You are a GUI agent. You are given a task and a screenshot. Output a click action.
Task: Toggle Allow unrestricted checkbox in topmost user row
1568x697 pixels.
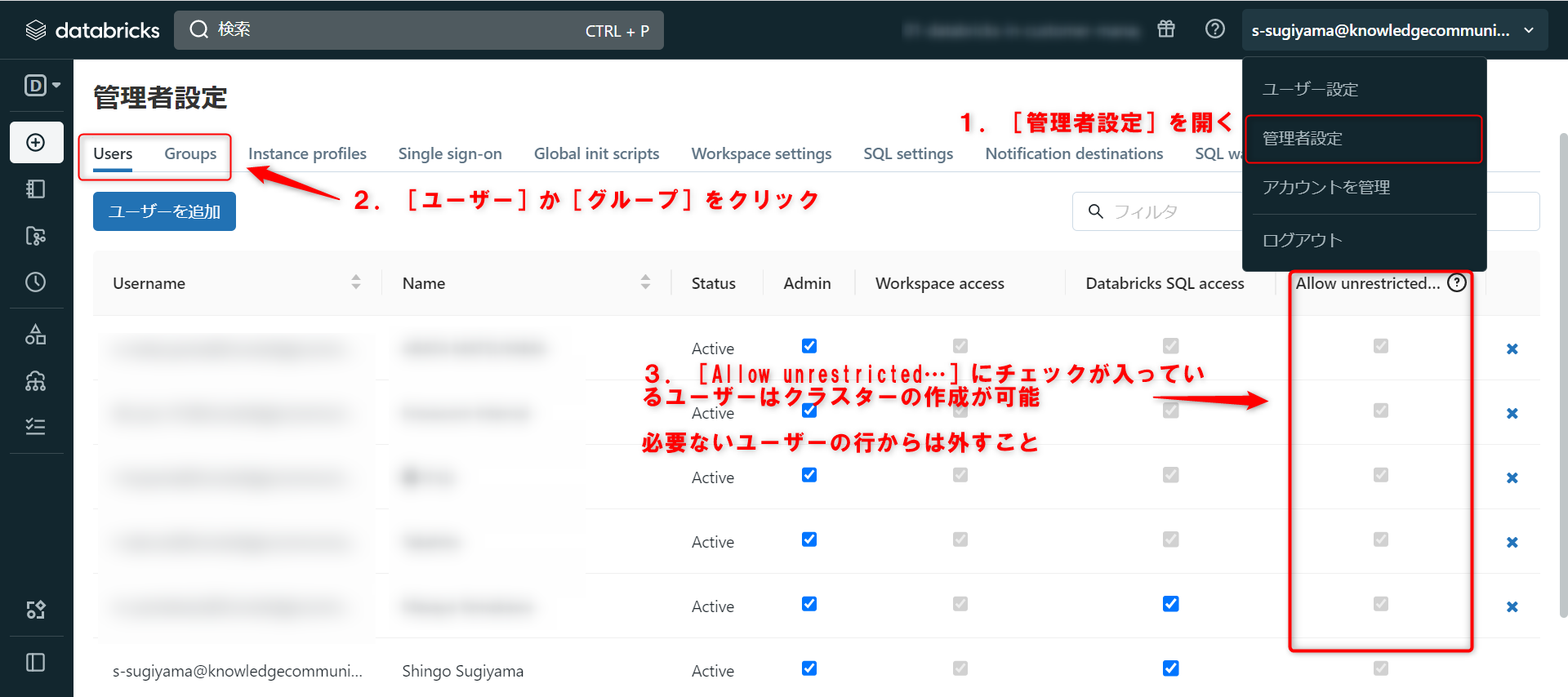pyautogui.click(x=1381, y=346)
